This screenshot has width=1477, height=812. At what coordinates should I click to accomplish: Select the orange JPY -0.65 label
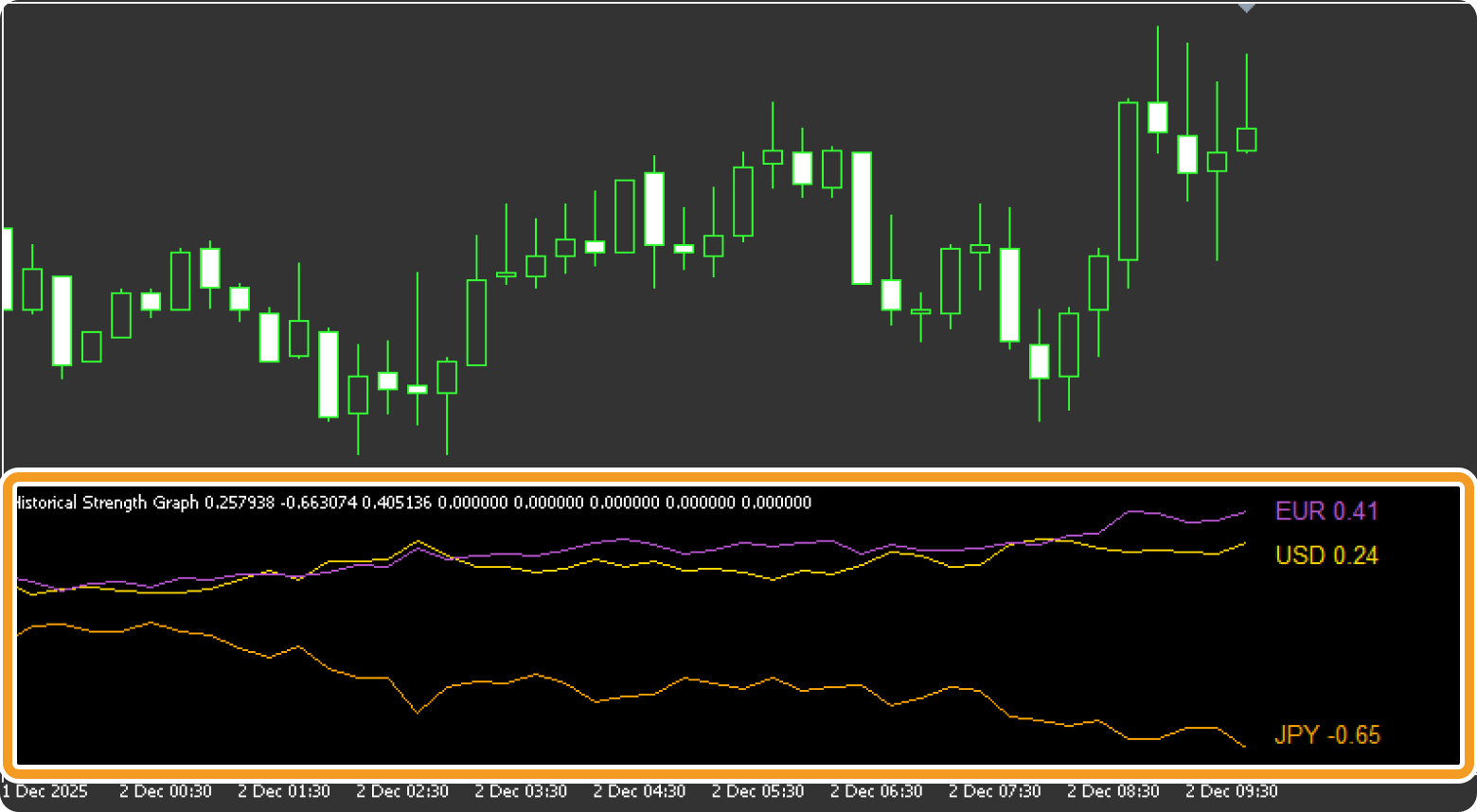[1326, 734]
